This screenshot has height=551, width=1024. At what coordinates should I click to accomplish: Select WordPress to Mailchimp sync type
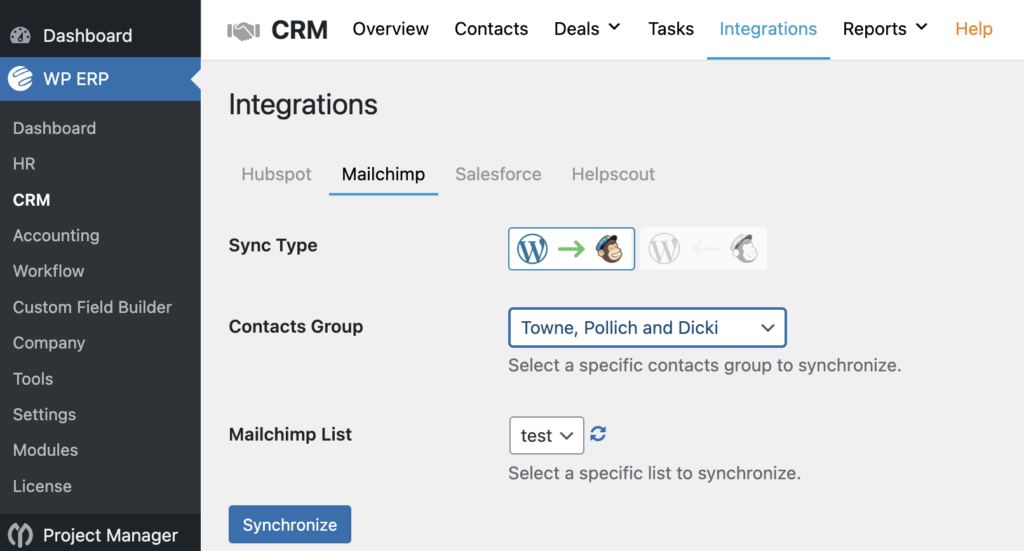coord(571,249)
